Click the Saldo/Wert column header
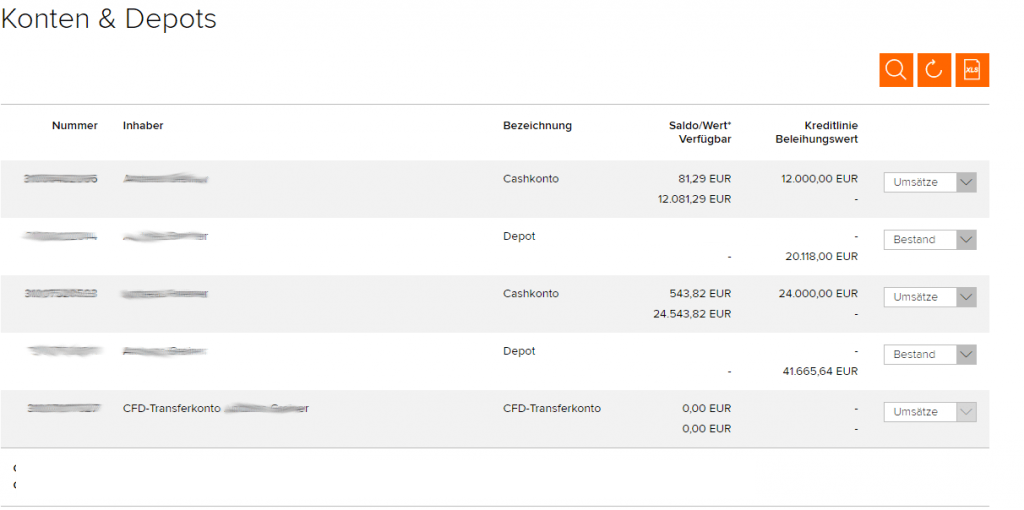The width and height of the screenshot is (1024, 510). [x=699, y=132]
